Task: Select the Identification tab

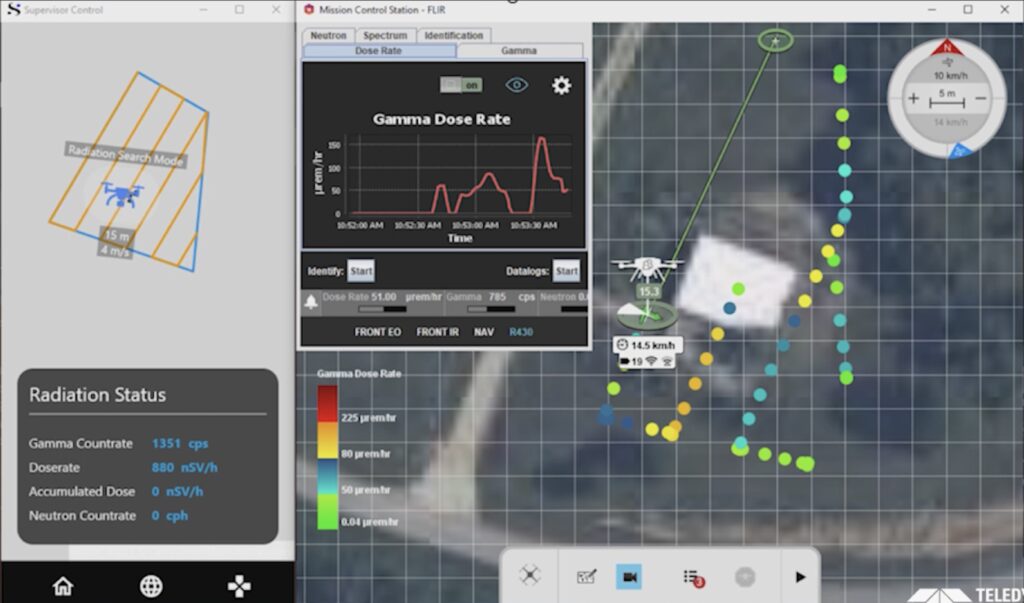Action: pyautogui.click(x=453, y=35)
